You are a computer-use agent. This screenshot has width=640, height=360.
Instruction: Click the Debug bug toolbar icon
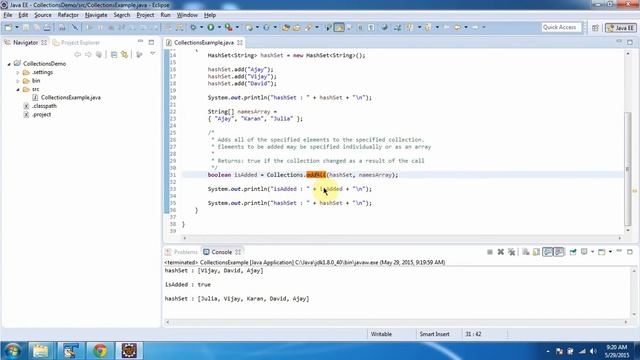click(193, 27)
